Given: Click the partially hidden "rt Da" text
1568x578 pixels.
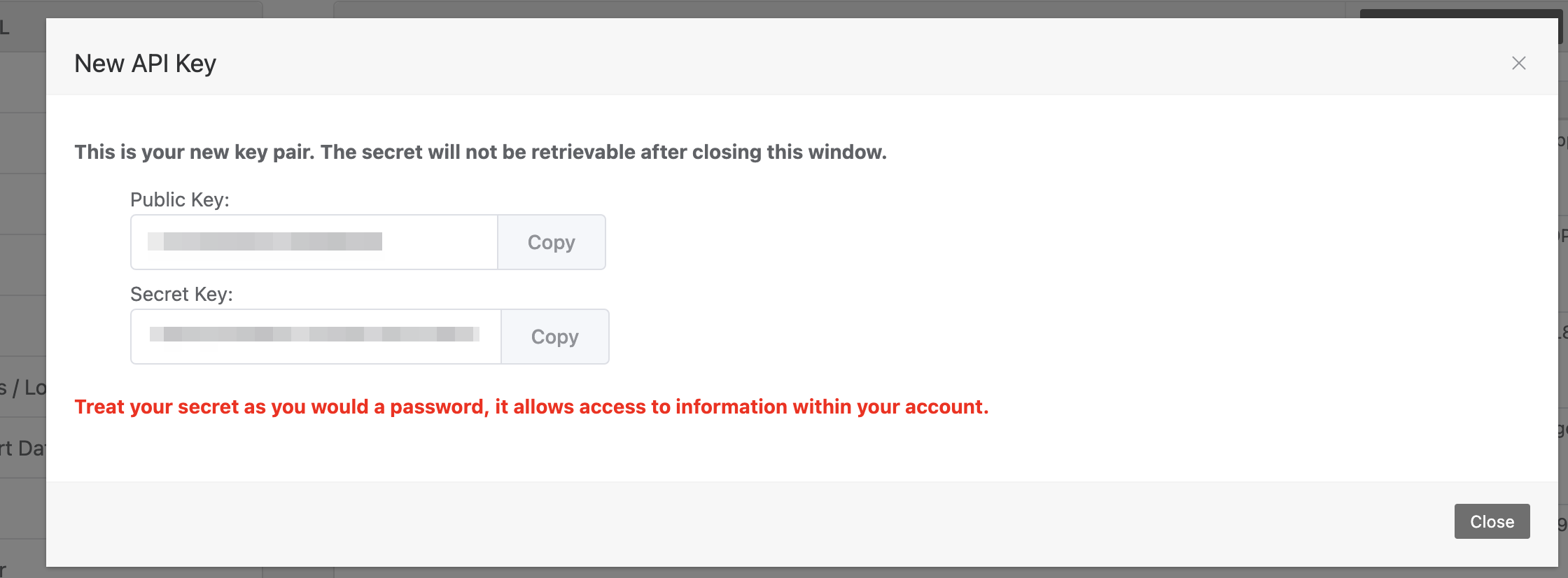Looking at the screenshot, I should pyautogui.click(x=22, y=448).
